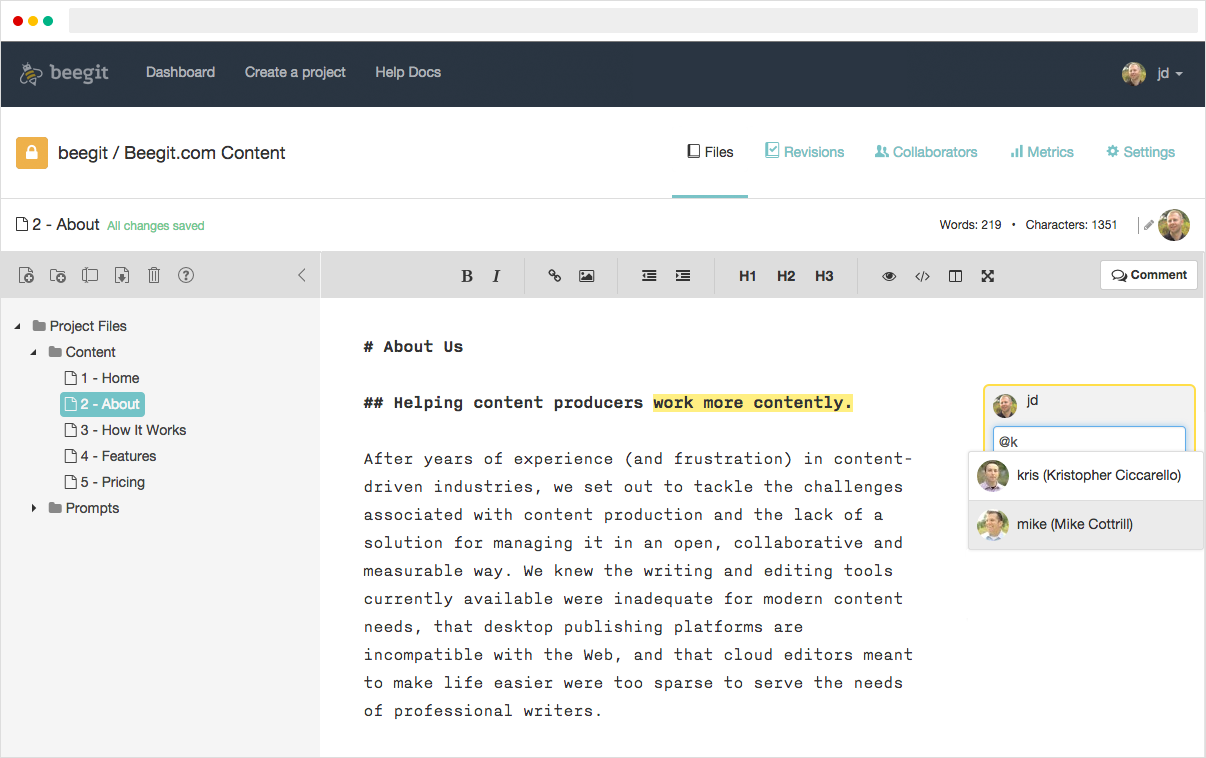
Task: Switch to the Metrics tab
Action: 1042,152
